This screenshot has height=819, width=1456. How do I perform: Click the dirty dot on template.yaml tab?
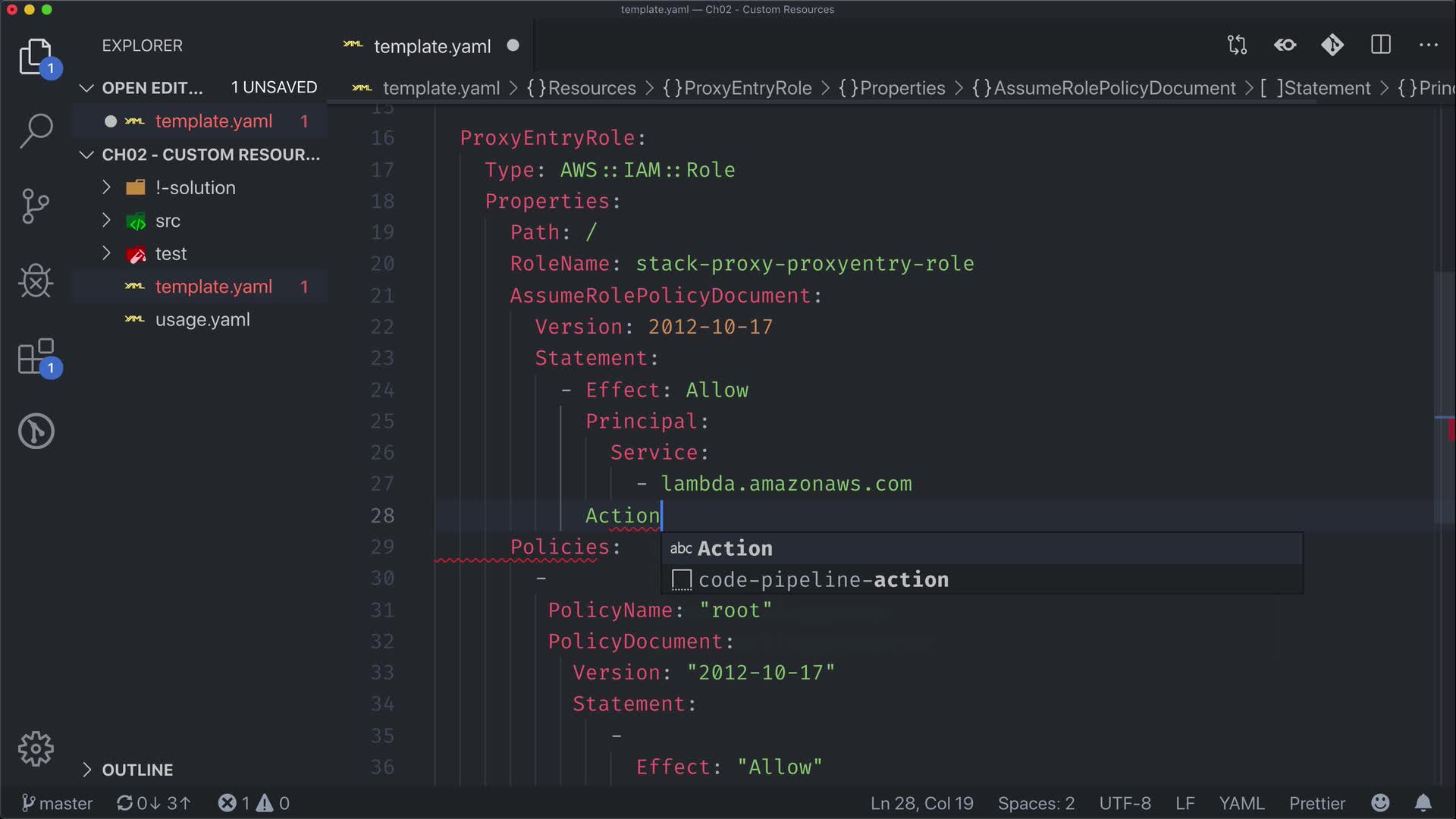point(513,45)
